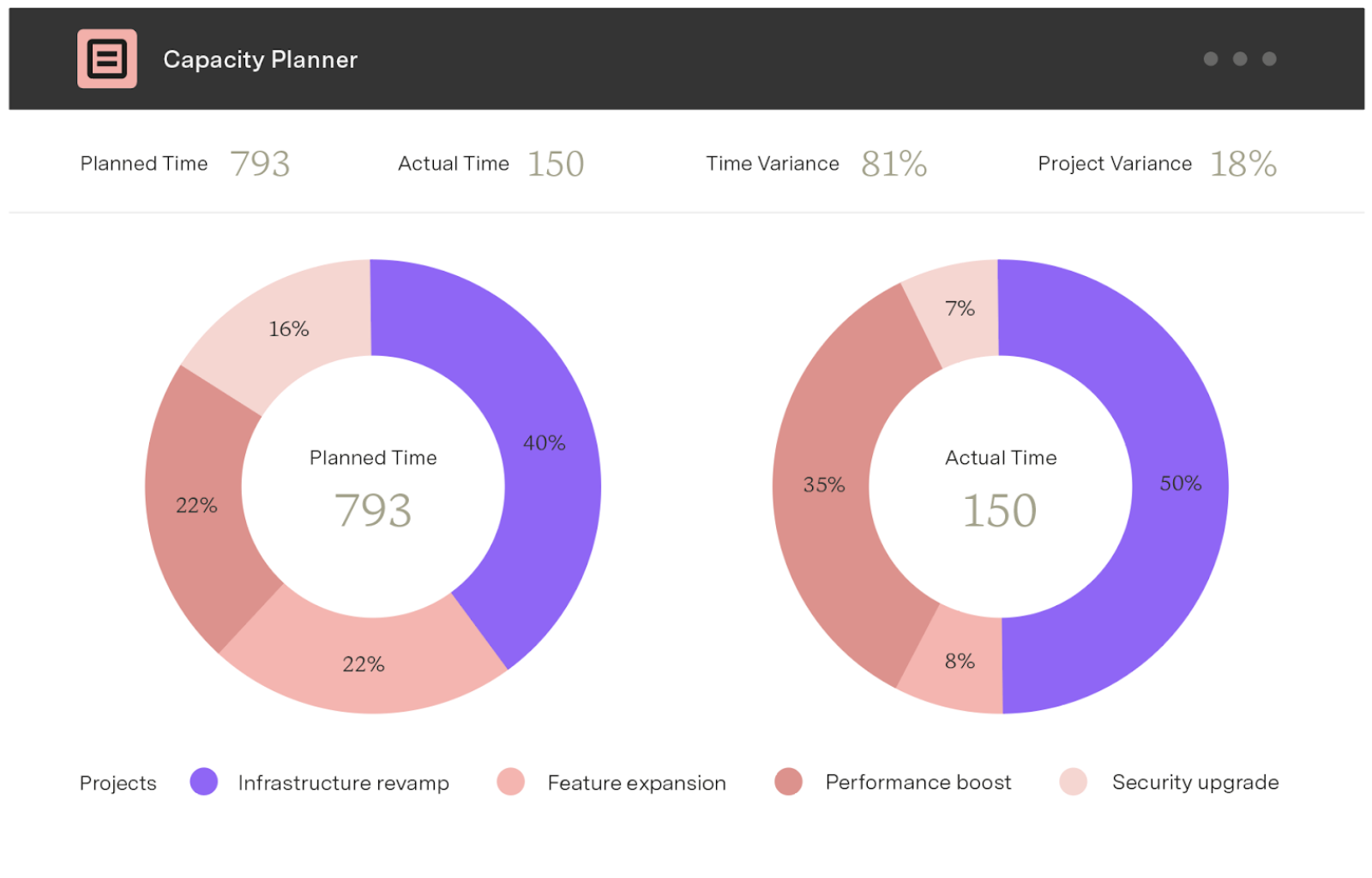The image size is (1372, 878).
Task: Click the Feature expansion legend dot
Action: (511, 782)
